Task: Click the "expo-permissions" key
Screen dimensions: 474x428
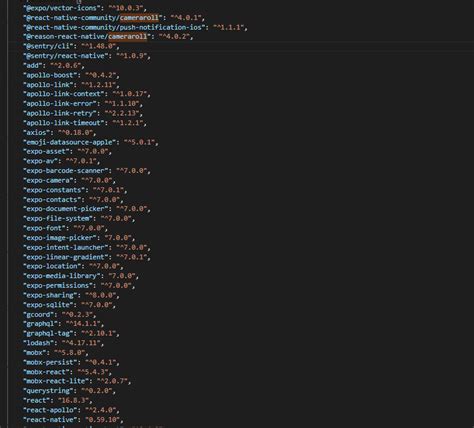Action: click(58, 286)
